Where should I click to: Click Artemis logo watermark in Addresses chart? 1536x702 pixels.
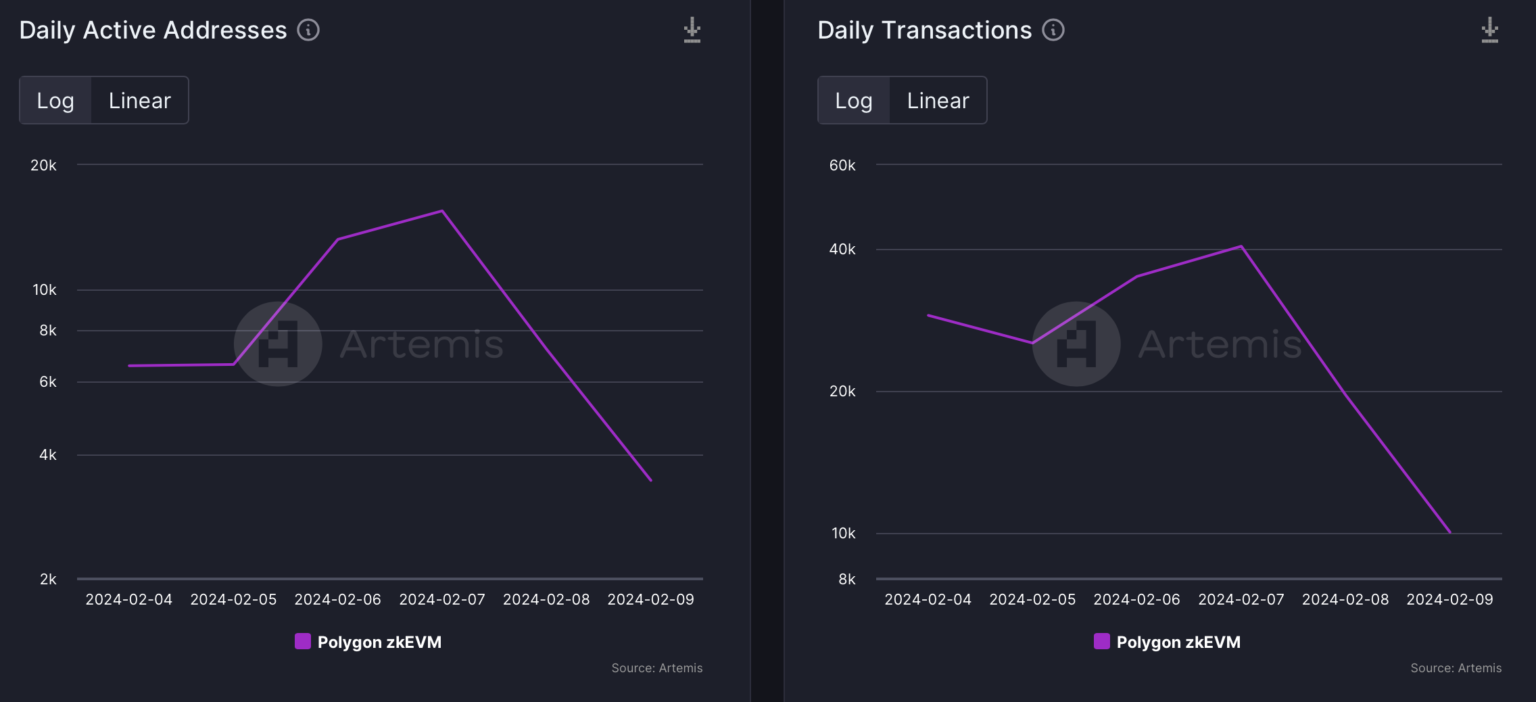pyautogui.click(x=278, y=344)
